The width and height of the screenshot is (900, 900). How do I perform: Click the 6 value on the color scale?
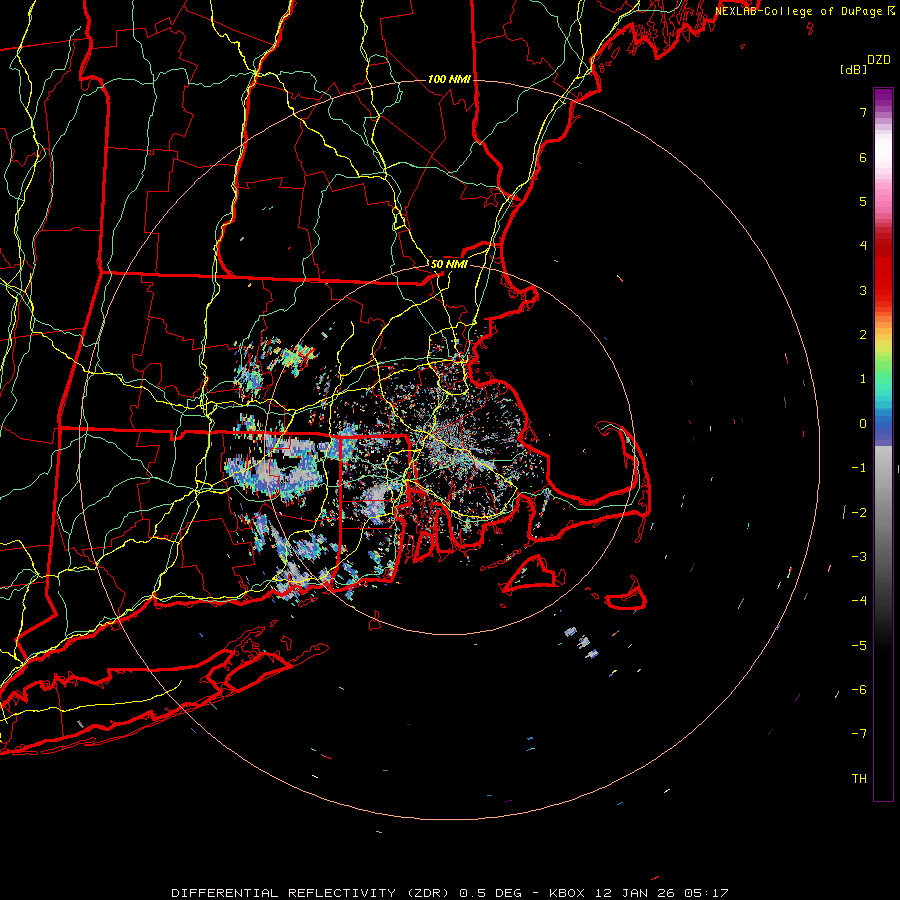pos(863,157)
